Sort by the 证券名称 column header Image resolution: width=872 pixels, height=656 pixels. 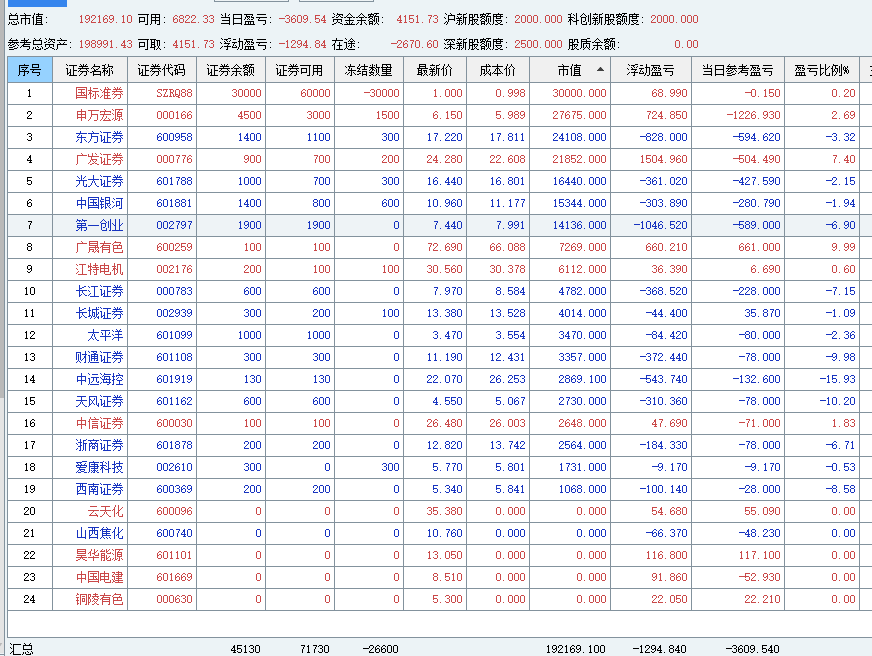click(90, 70)
